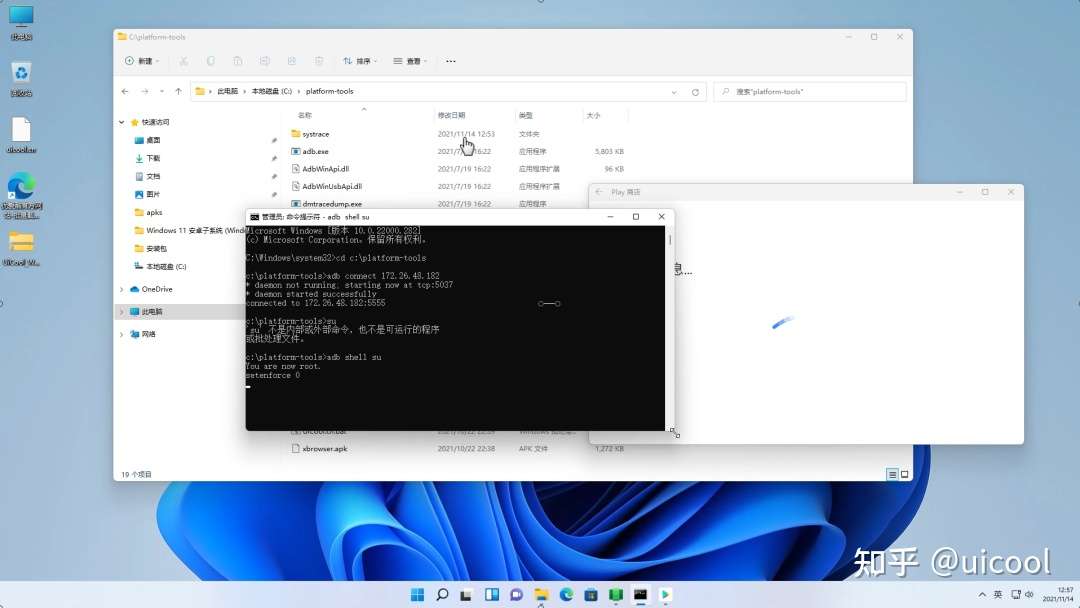
Task: Click 英 input language indicator
Action: coord(997,594)
